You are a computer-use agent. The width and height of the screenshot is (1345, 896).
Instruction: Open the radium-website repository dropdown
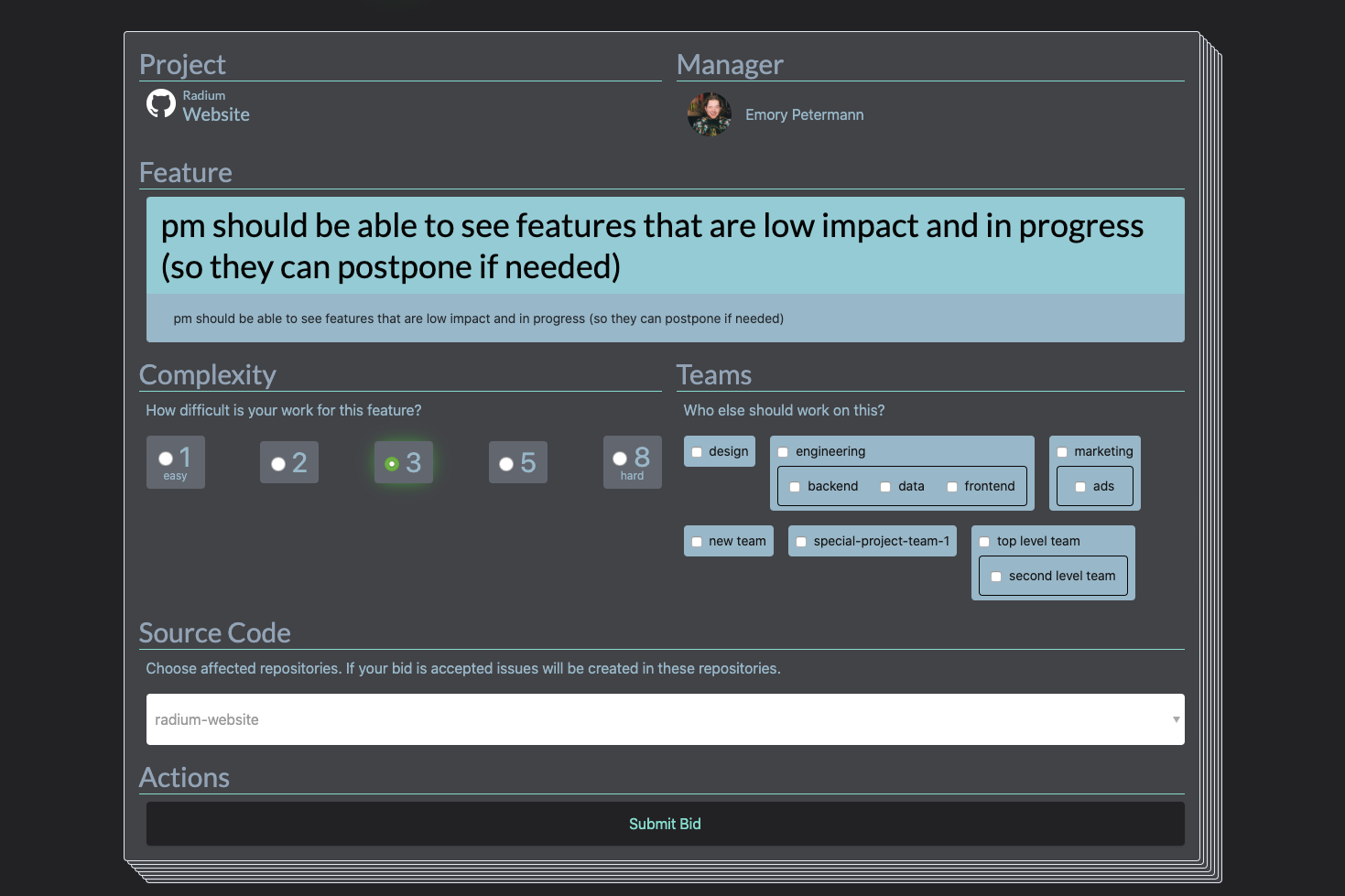[665, 719]
